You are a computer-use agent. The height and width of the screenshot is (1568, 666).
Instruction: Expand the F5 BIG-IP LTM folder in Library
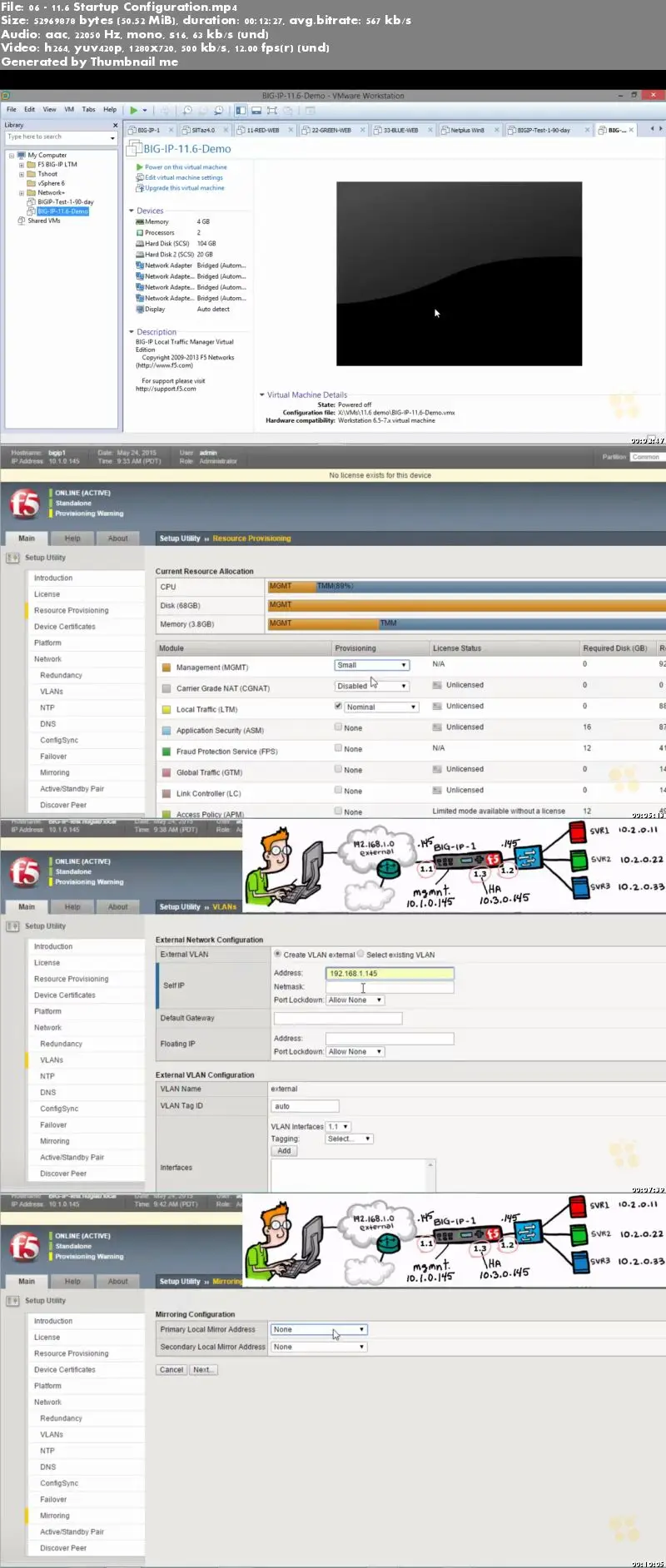pyautogui.click(x=22, y=165)
